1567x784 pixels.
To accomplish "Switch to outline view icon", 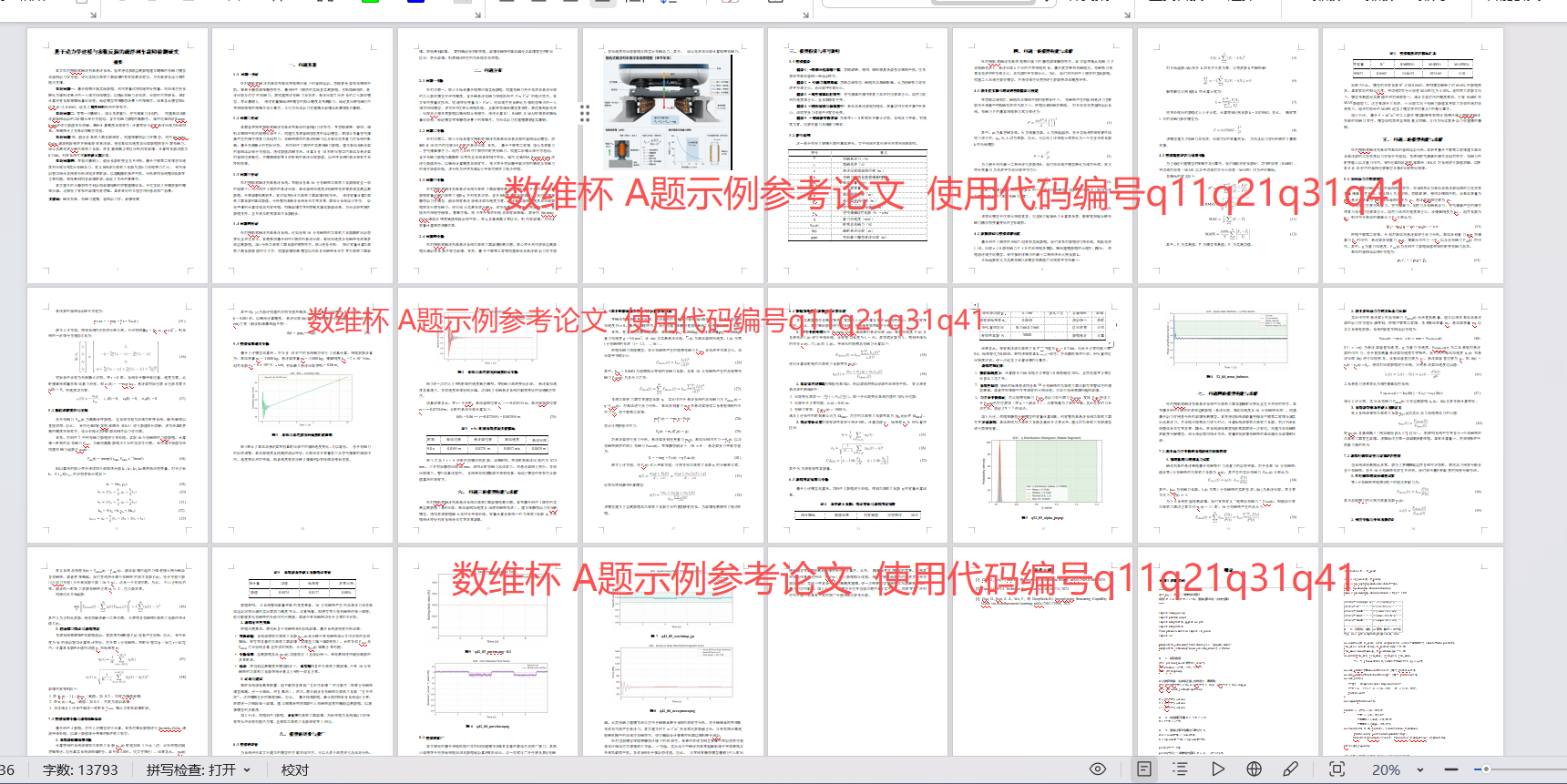I will tap(1181, 769).
